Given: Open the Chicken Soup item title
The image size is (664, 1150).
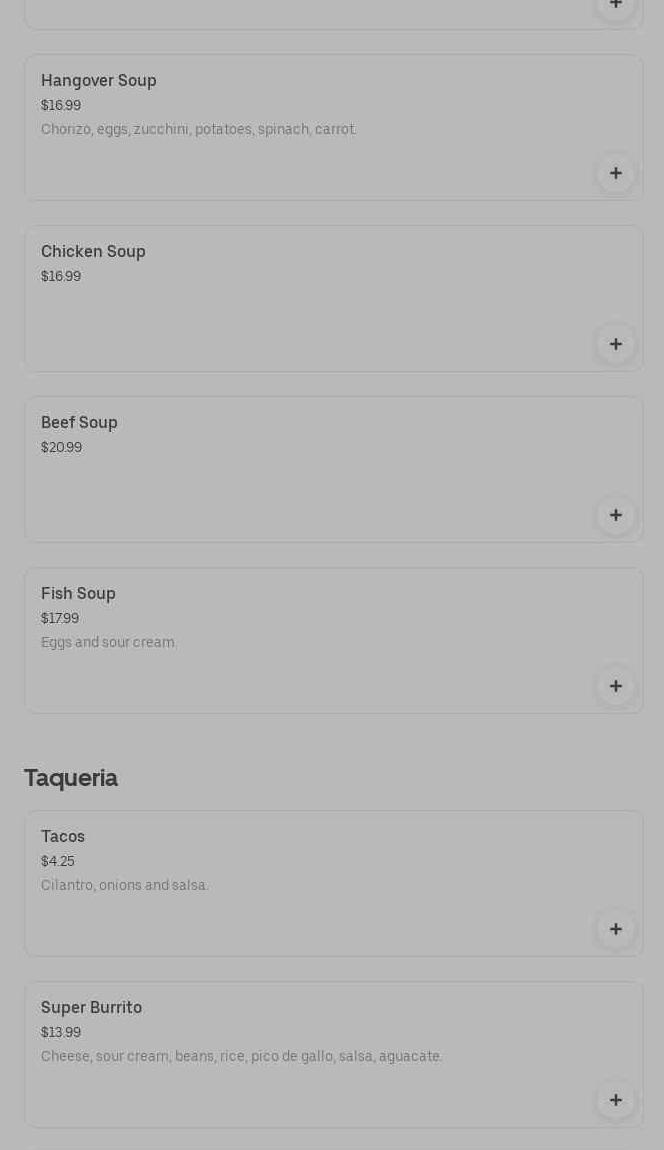Looking at the screenshot, I should (x=93, y=252).
